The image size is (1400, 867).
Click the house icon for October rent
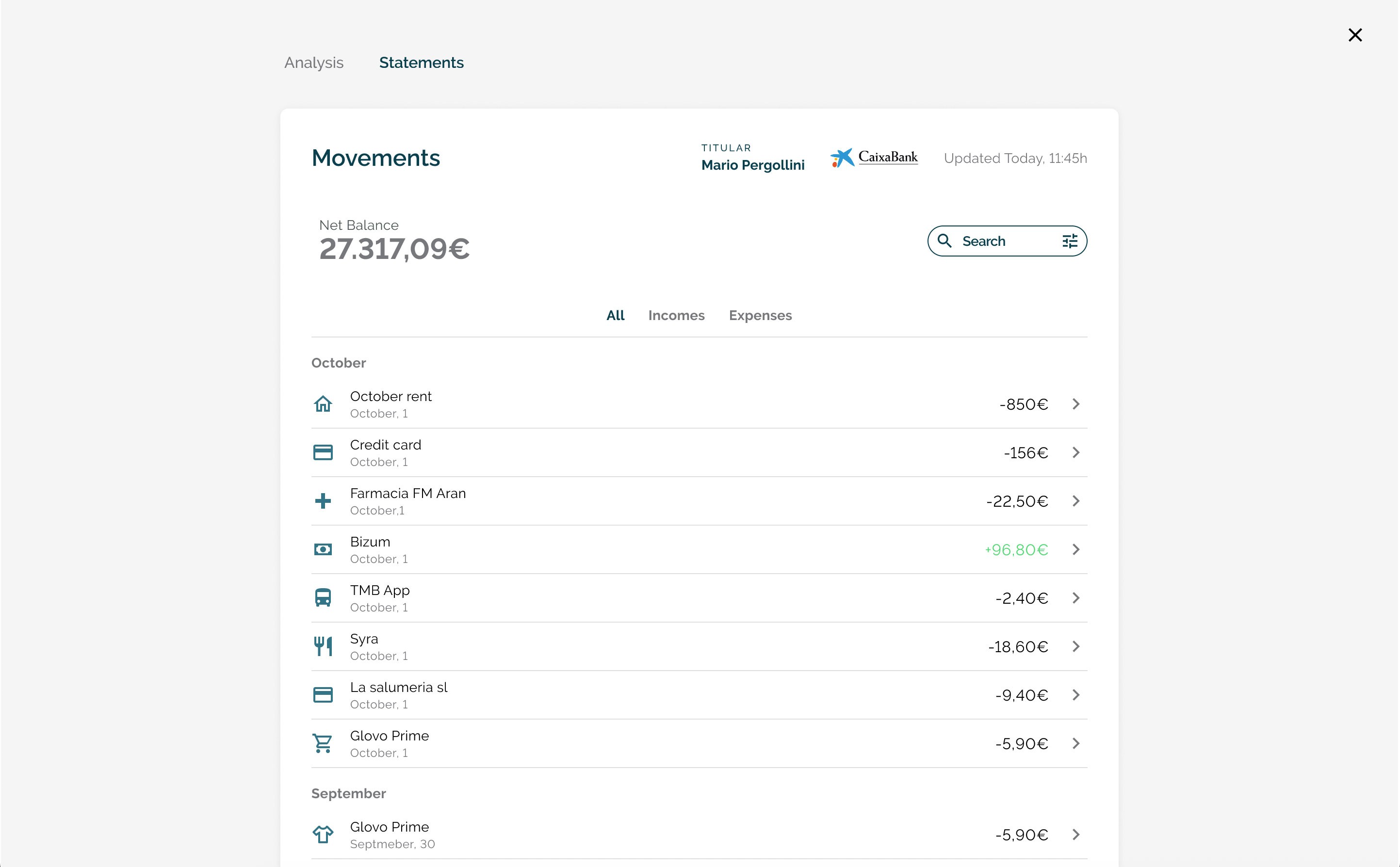coord(323,404)
